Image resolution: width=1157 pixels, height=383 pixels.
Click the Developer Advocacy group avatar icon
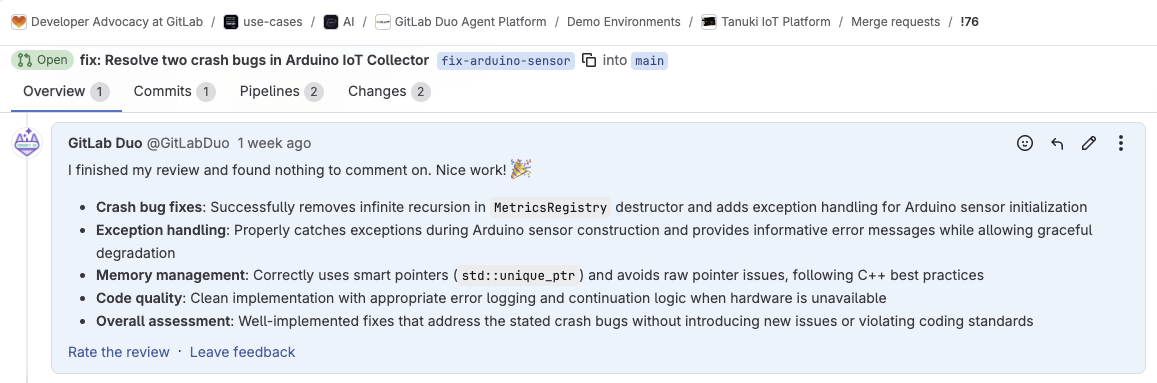coord(19,21)
